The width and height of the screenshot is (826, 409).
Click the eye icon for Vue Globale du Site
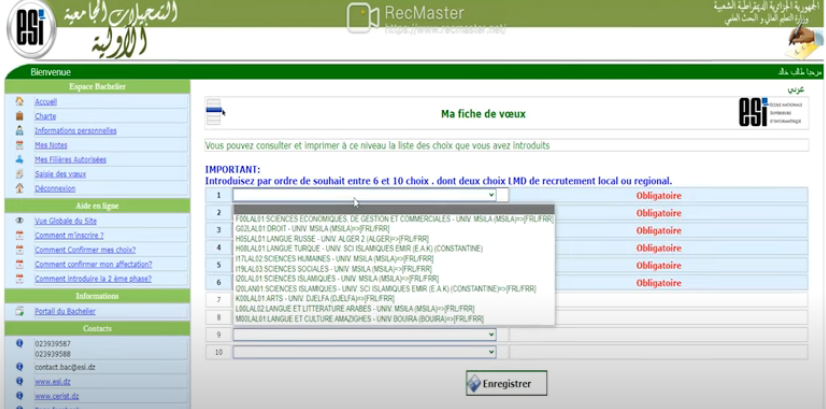[19, 220]
